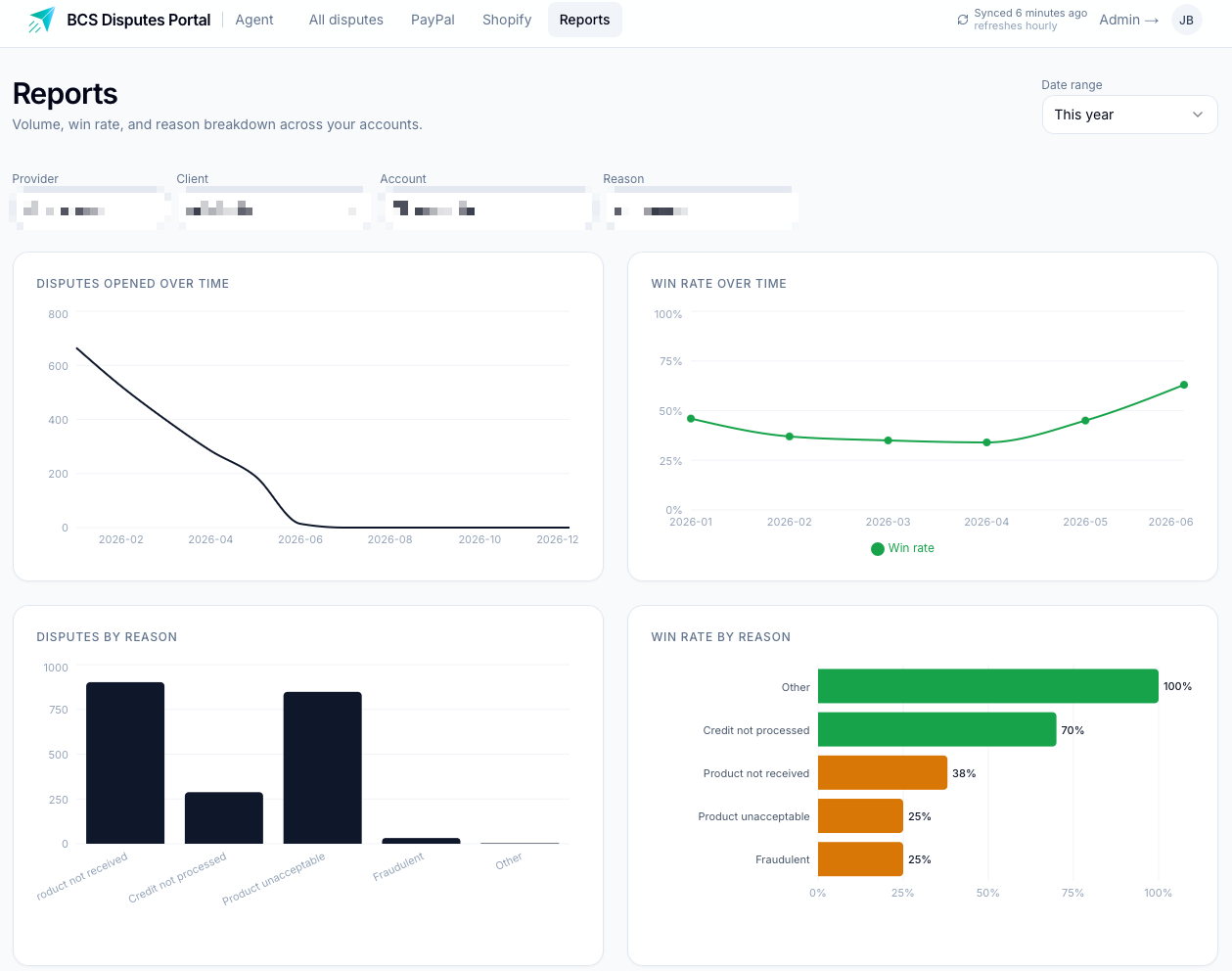Click the 2026-01 win rate data point
This screenshot has height=971, width=1232.
pos(691,419)
